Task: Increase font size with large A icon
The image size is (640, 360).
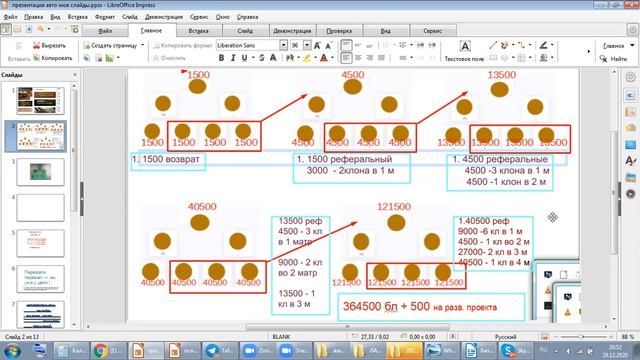Action: click(x=317, y=45)
